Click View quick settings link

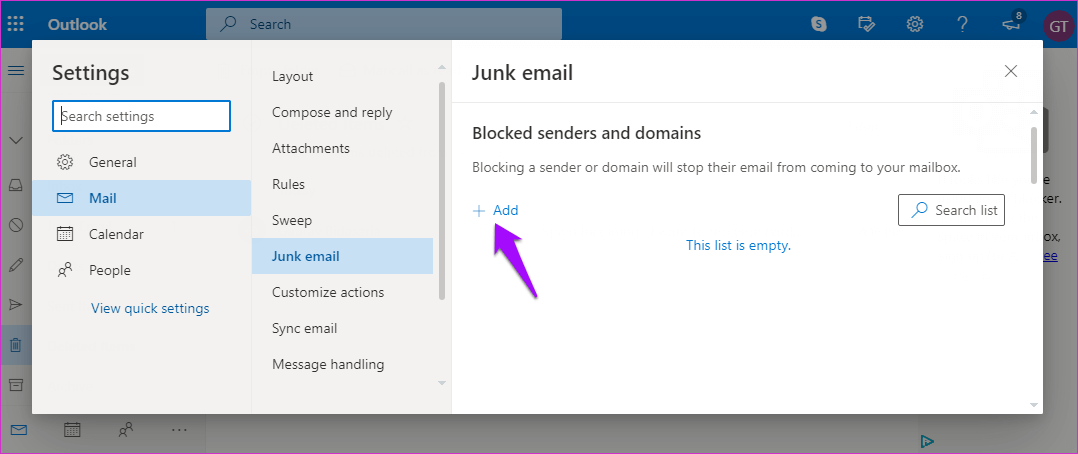[150, 308]
